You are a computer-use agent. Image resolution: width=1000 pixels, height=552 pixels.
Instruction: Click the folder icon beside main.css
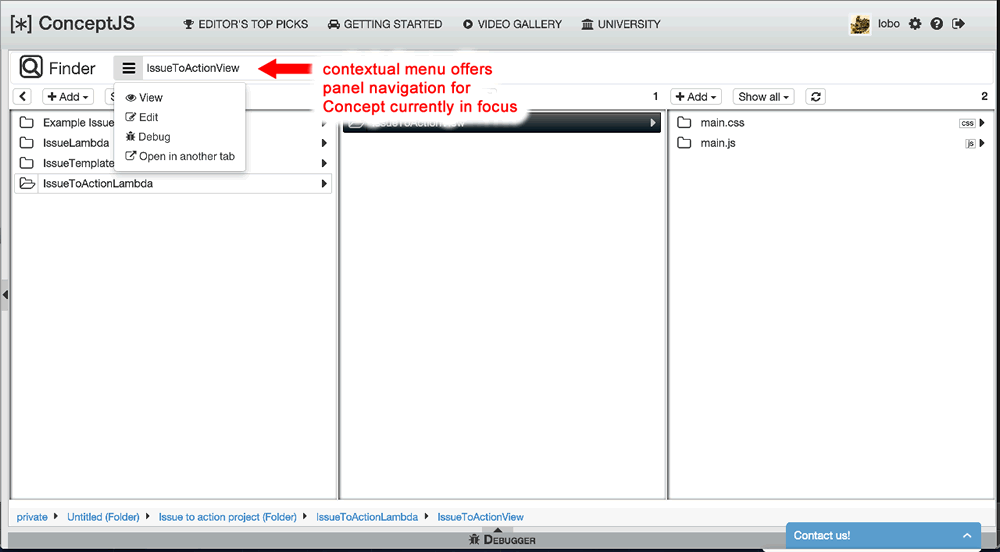coord(684,122)
